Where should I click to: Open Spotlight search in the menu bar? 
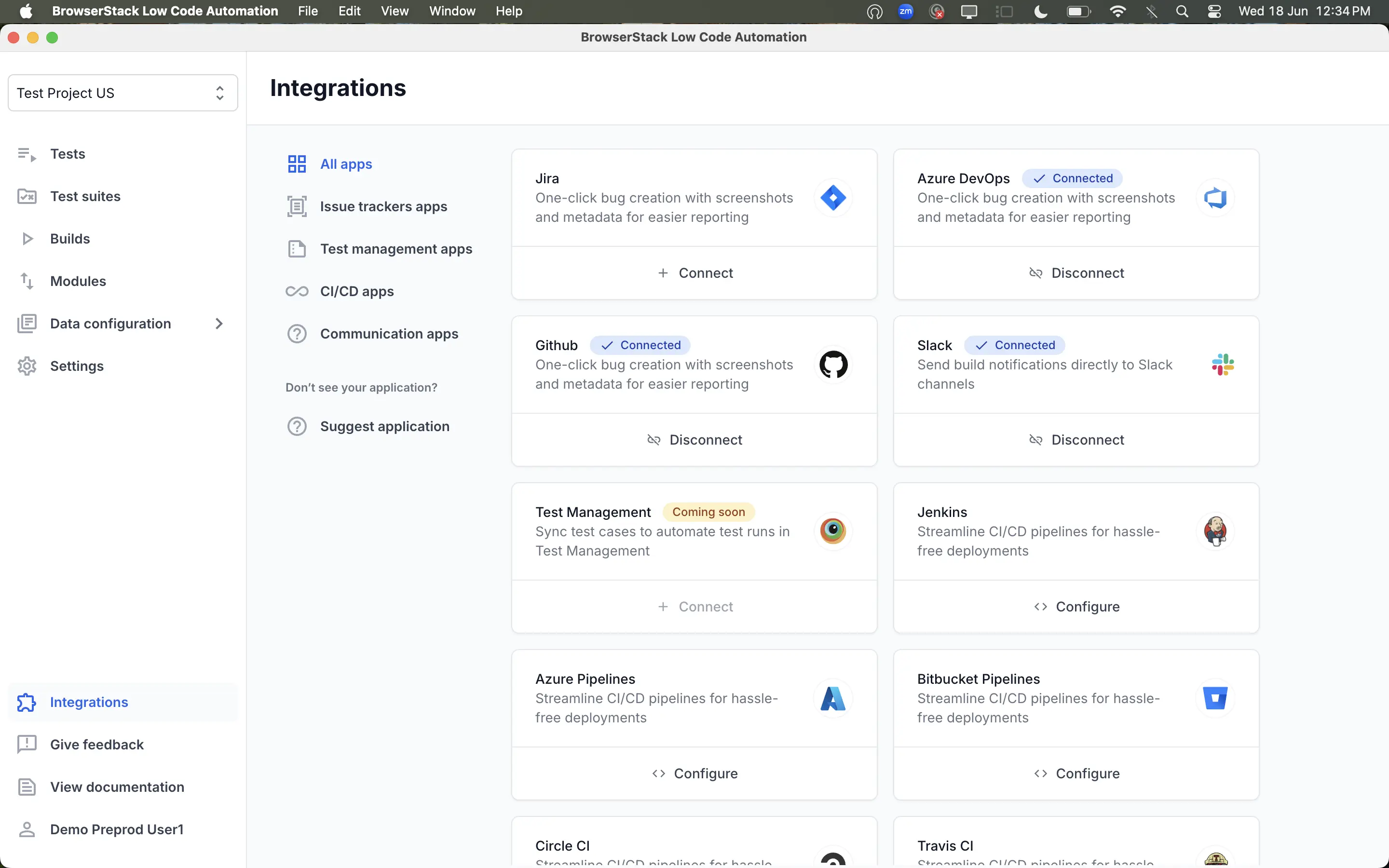pyautogui.click(x=1182, y=12)
